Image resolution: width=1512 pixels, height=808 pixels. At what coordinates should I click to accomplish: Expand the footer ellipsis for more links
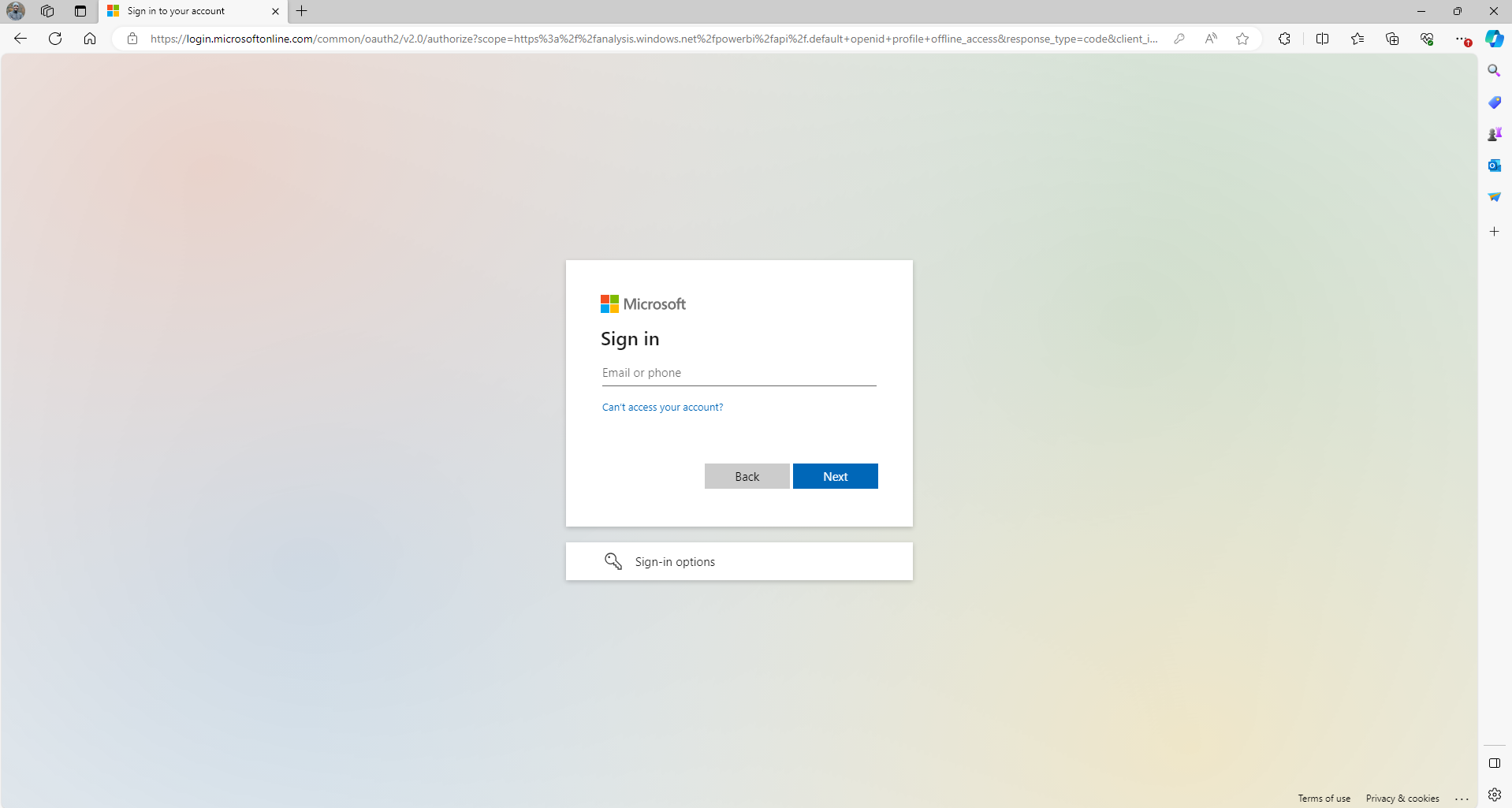click(1460, 798)
